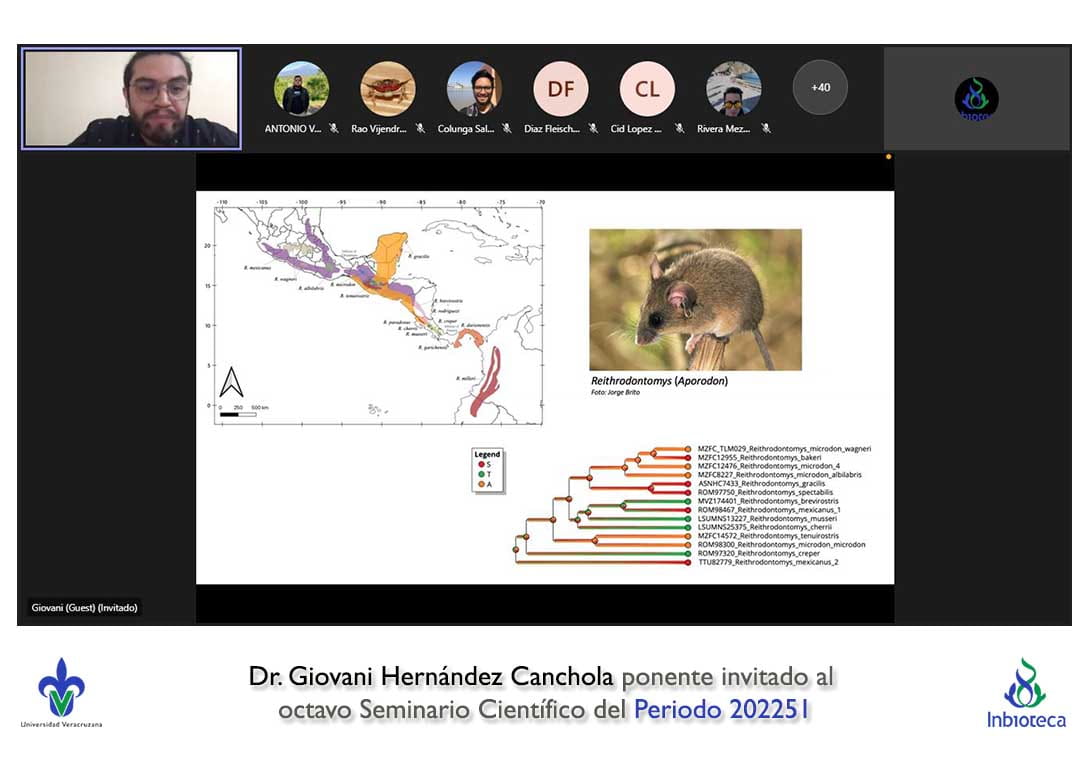Click the muted mic icon next to Rivera Mez.
Viewport: 1090px width, 760px height.
tap(766, 129)
